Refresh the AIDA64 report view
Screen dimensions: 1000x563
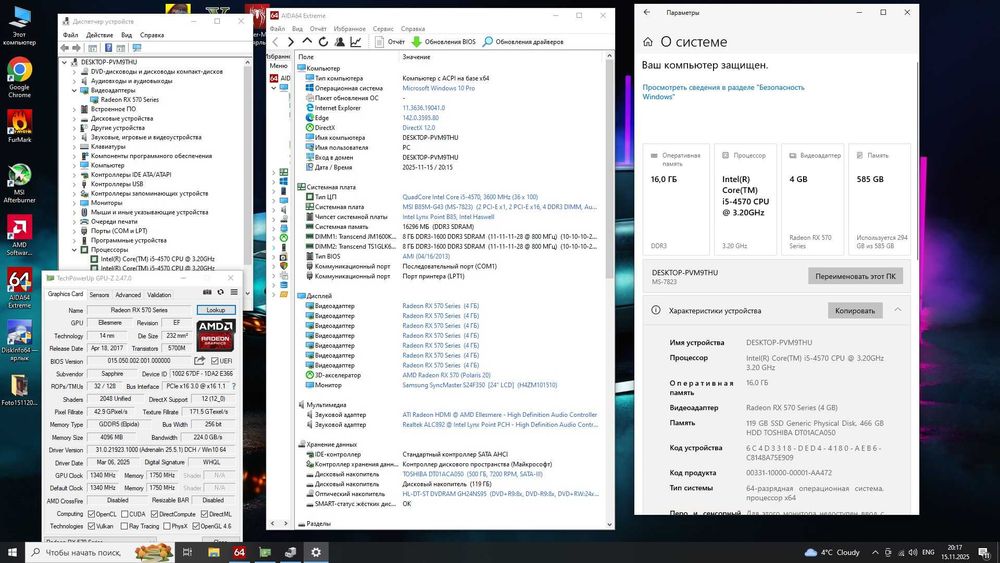[323, 42]
